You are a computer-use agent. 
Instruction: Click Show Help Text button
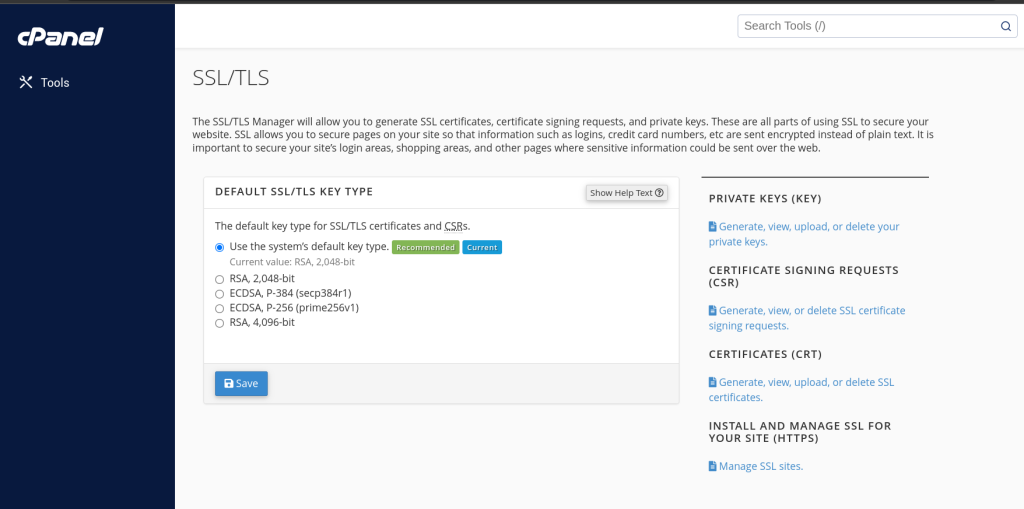(626, 193)
